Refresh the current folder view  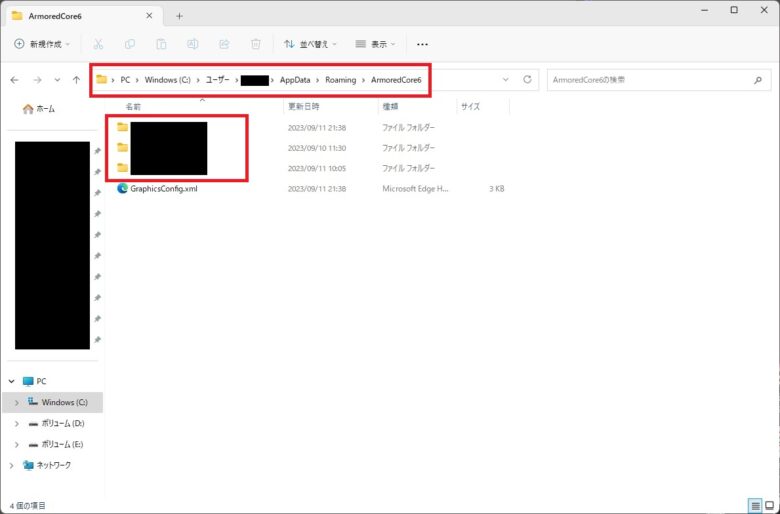[527, 79]
